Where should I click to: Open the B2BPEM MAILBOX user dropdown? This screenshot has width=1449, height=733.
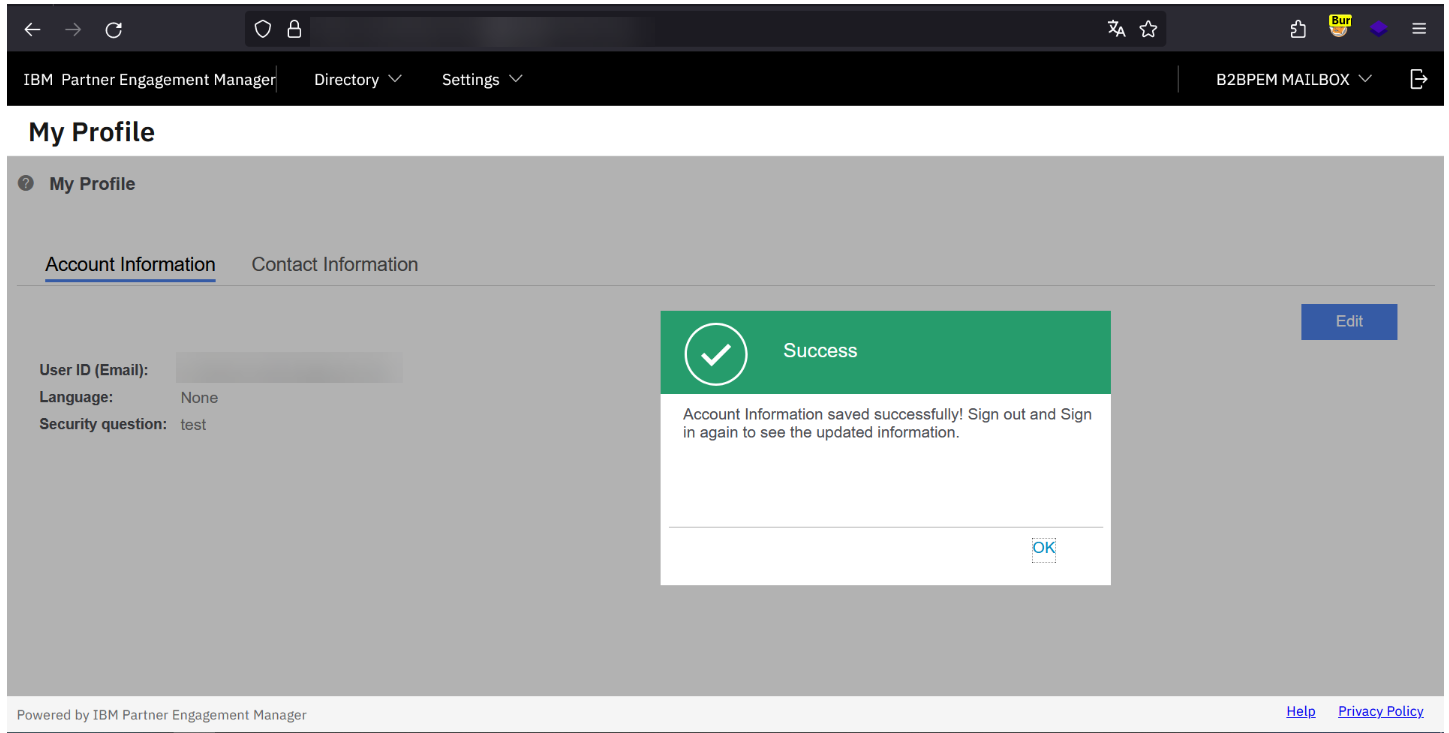(1293, 79)
